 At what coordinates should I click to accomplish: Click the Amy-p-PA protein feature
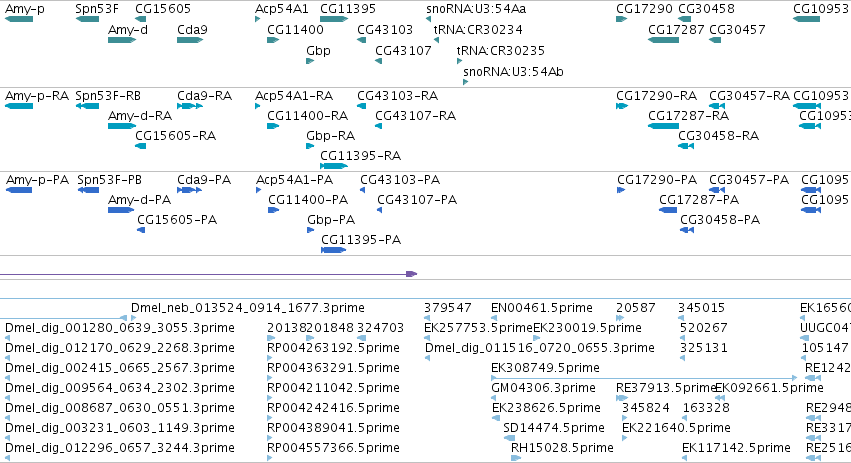[19, 190]
